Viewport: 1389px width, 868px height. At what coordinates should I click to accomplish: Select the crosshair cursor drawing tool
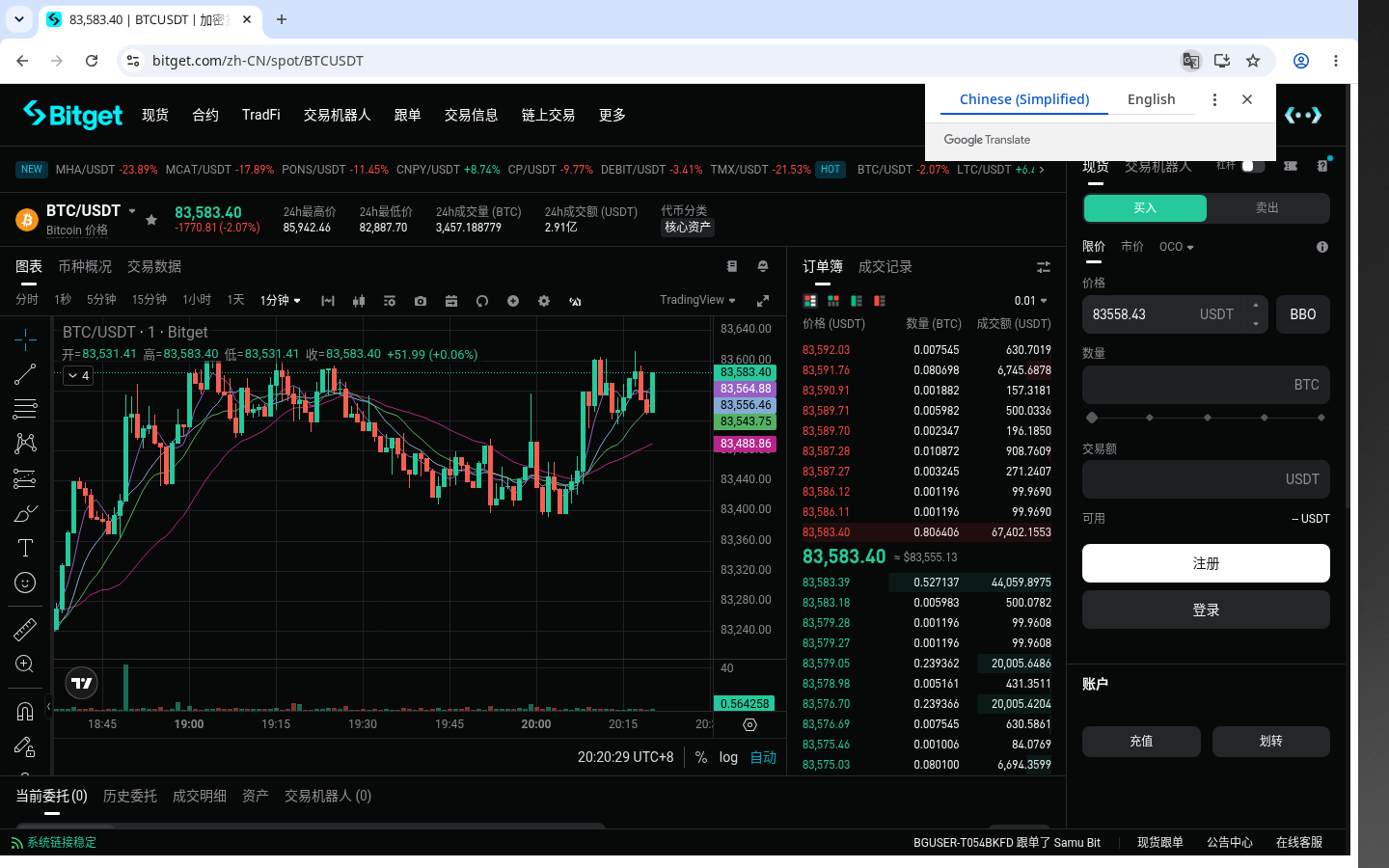25,339
